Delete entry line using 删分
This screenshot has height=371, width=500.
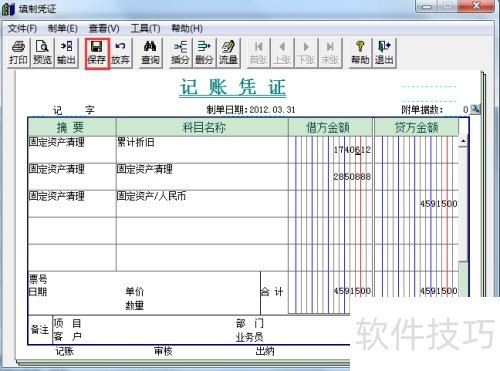point(204,53)
